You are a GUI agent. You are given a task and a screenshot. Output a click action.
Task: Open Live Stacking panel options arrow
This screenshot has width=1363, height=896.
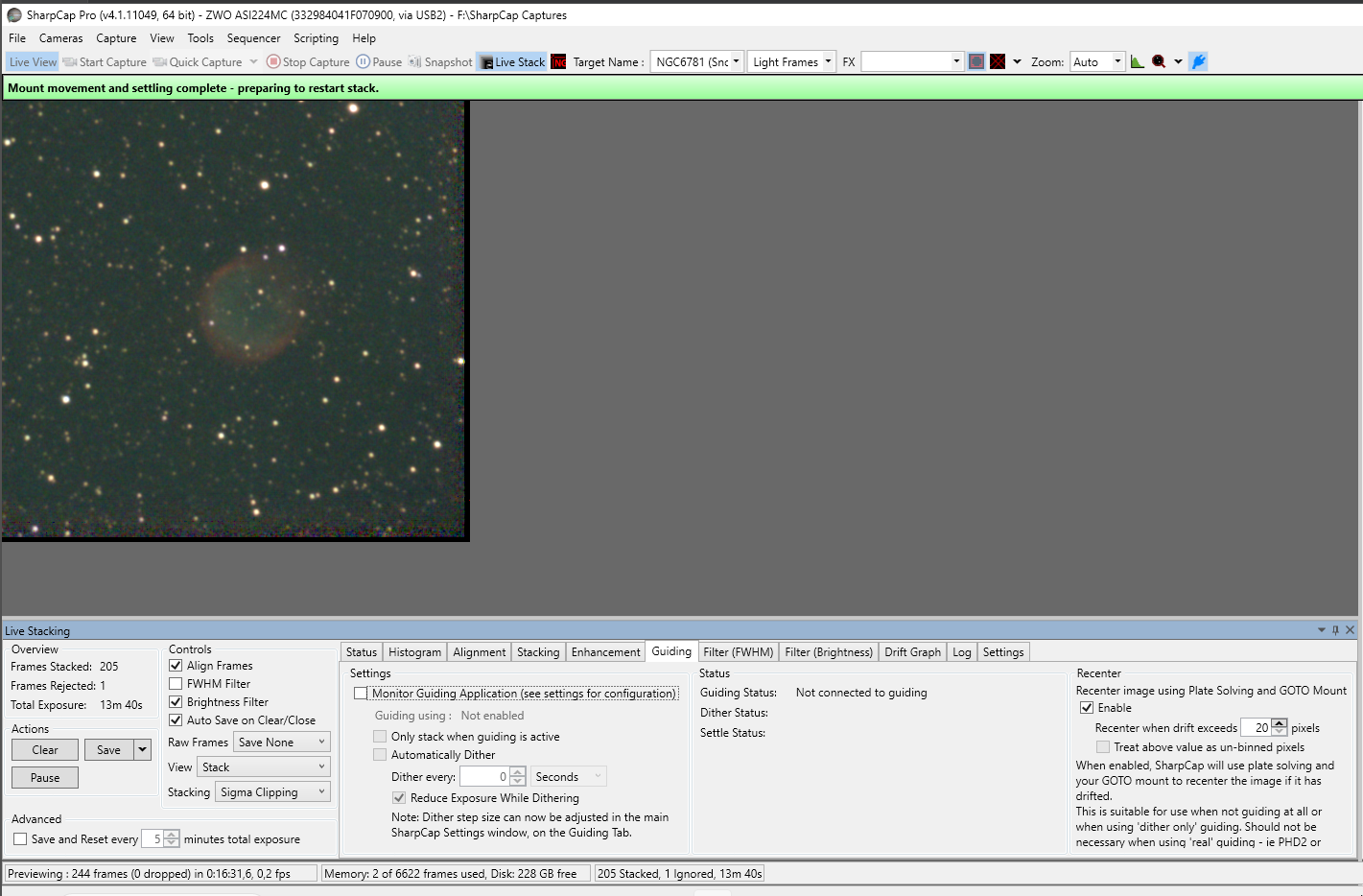(1322, 630)
